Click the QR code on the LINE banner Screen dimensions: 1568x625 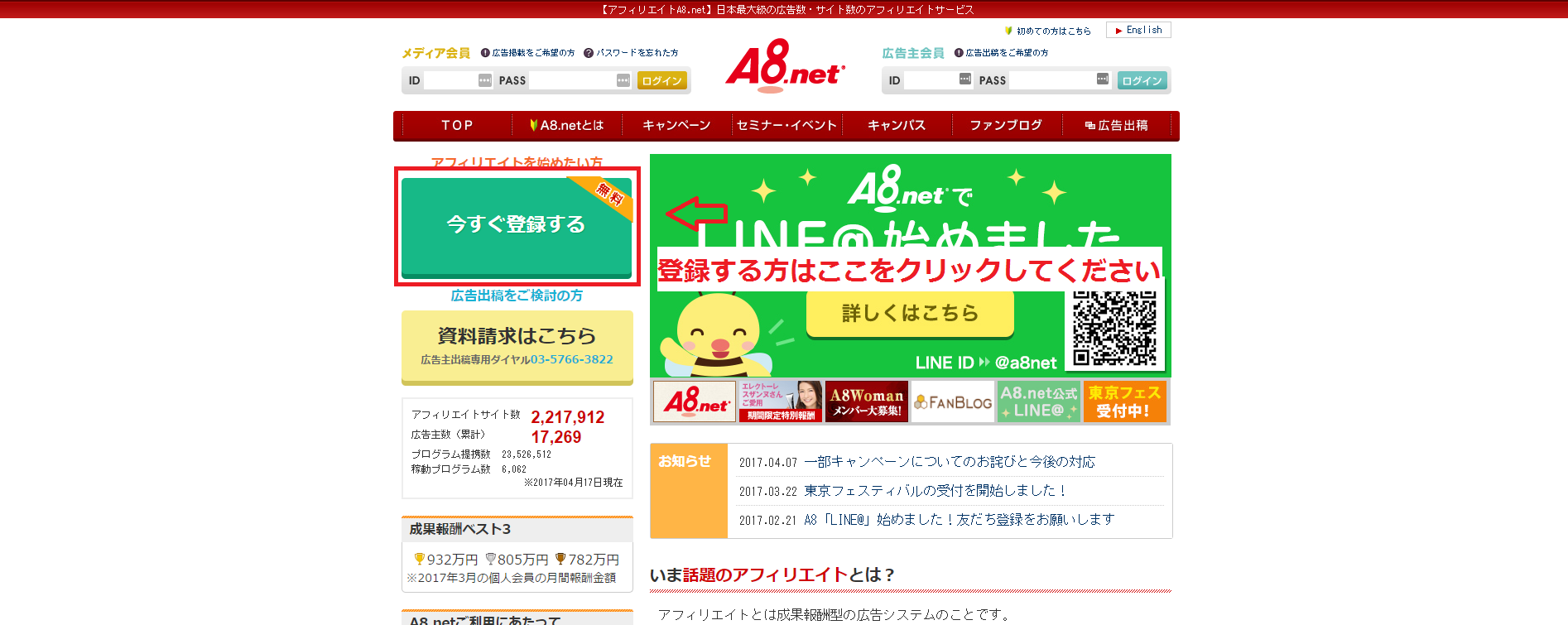1114,328
